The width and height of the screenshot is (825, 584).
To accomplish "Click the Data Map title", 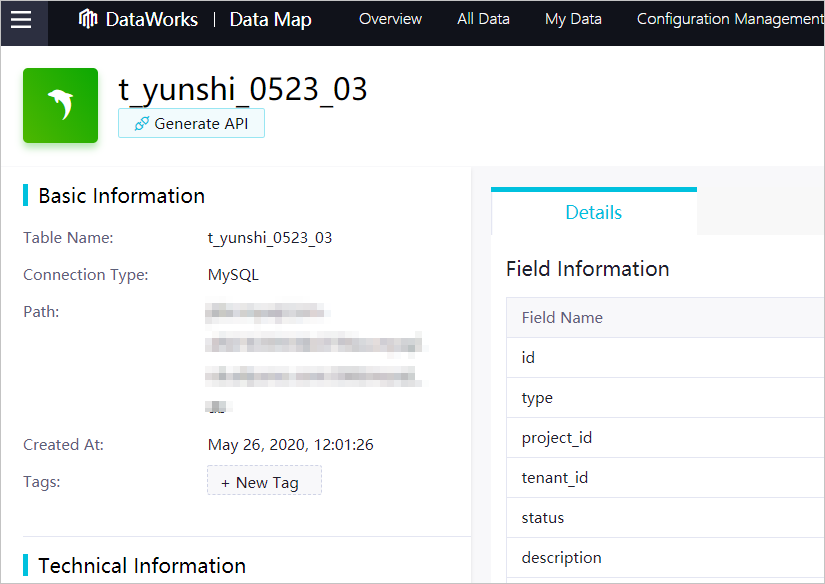I will (270, 19).
